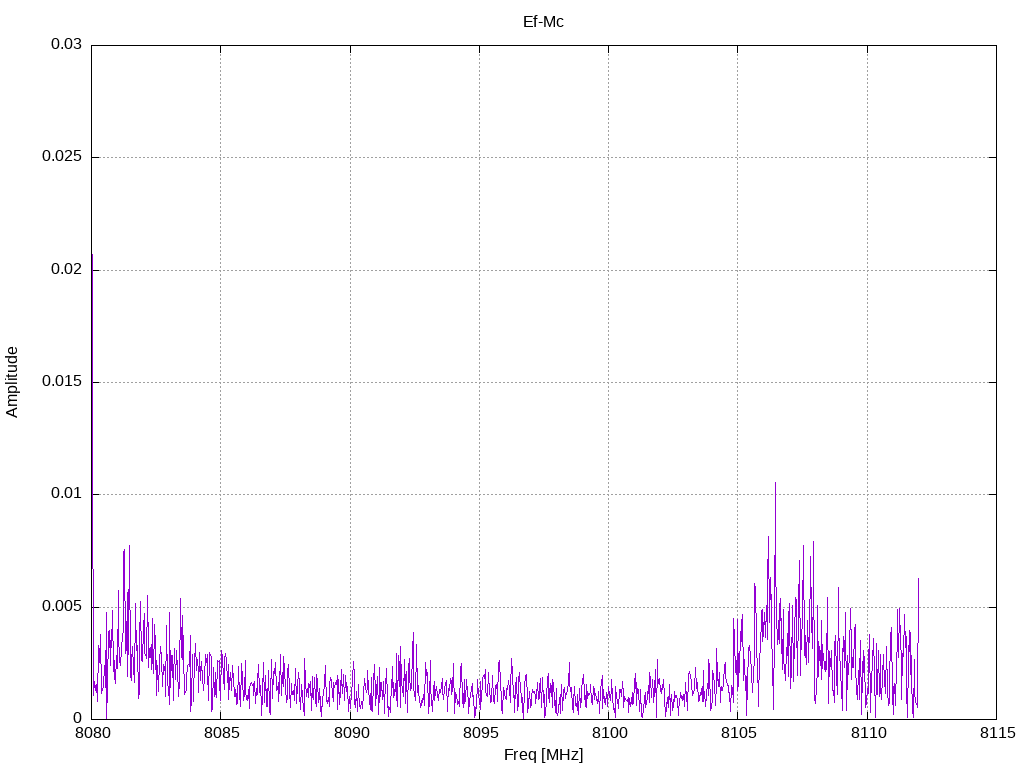The width and height of the screenshot is (1024, 768).
Task: Click the 8080 x-axis tick label
Action: (92, 733)
